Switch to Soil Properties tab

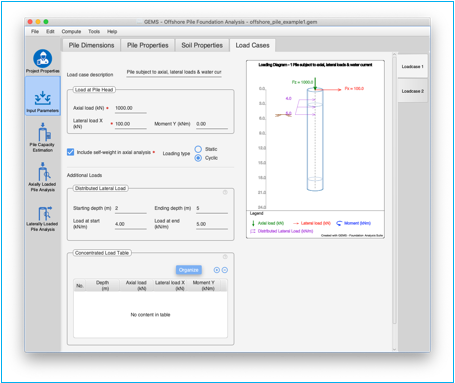click(x=202, y=45)
